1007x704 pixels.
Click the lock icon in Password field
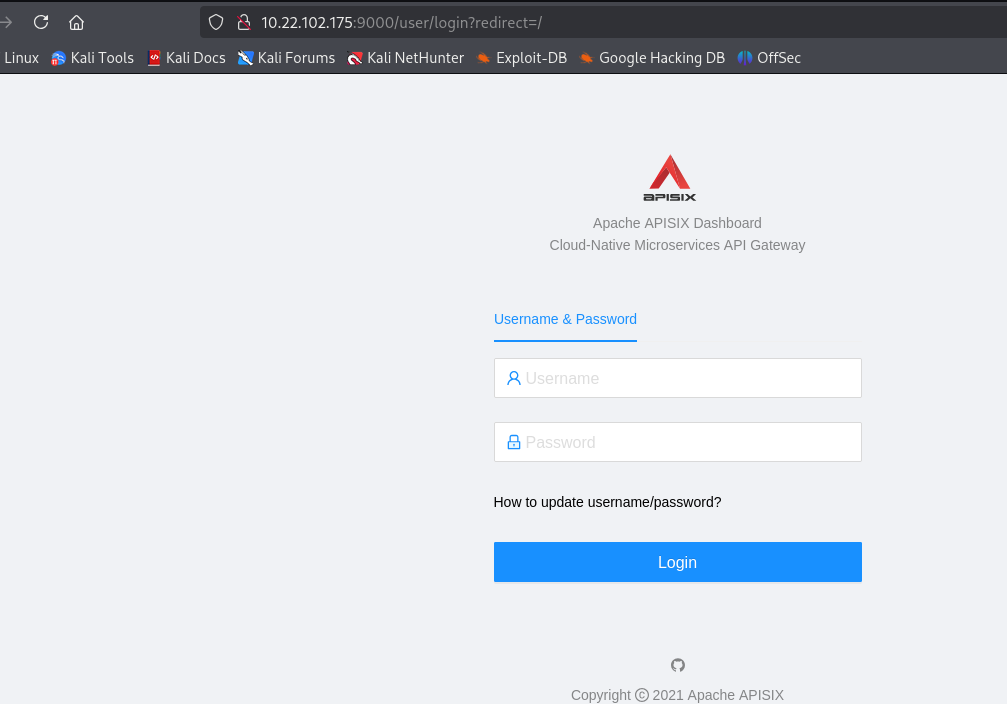coord(513,442)
